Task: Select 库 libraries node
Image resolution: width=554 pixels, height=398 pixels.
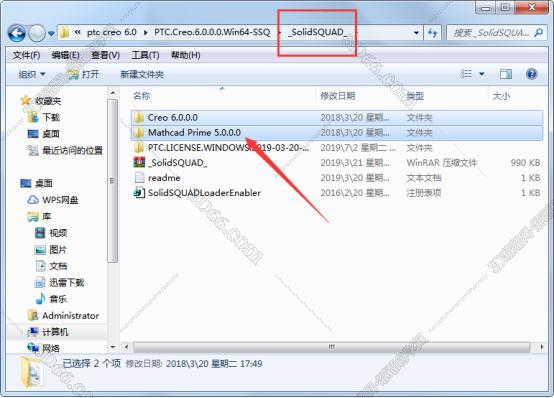Action: coord(47,216)
